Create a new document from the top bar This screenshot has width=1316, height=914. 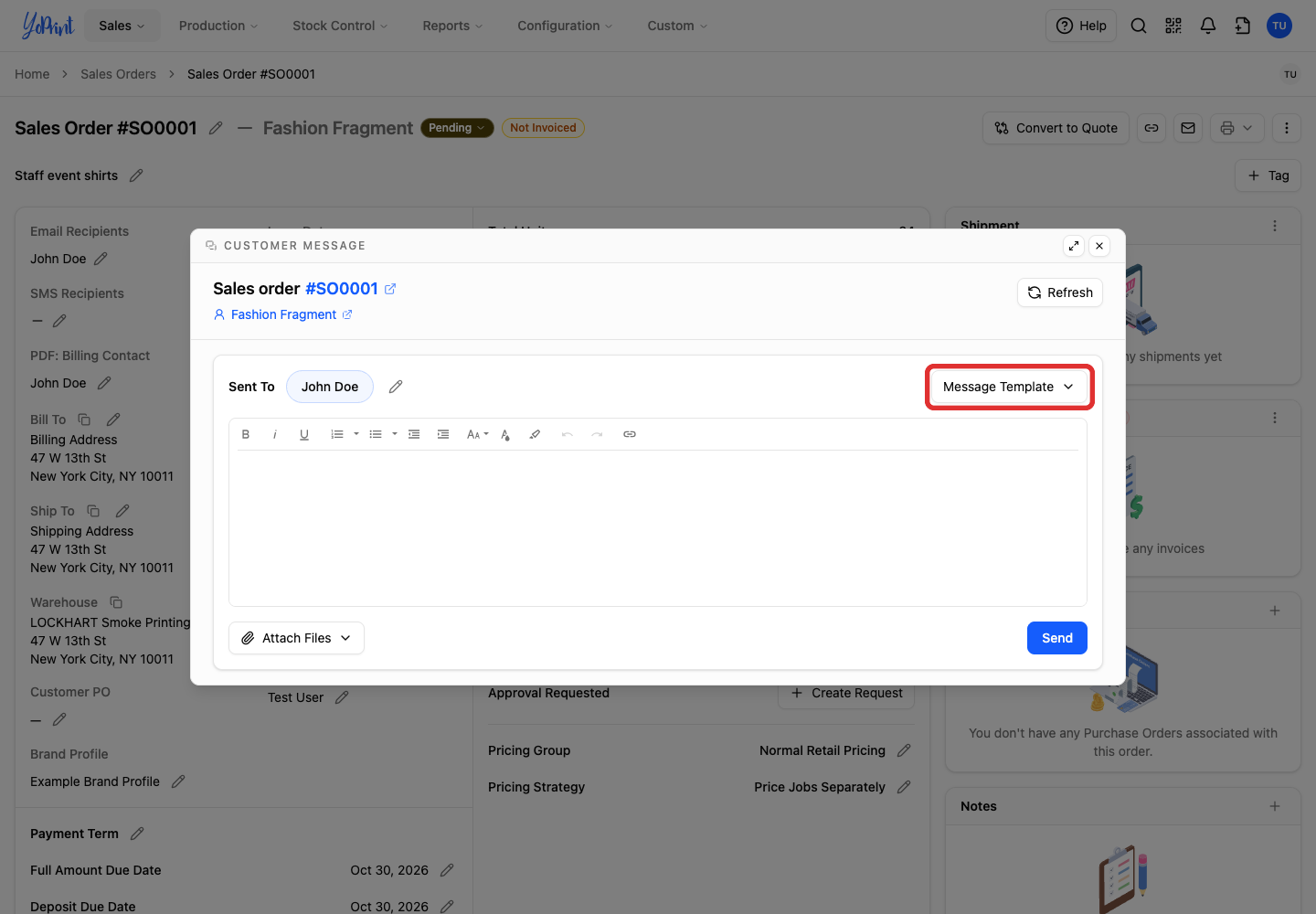(x=1243, y=26)
